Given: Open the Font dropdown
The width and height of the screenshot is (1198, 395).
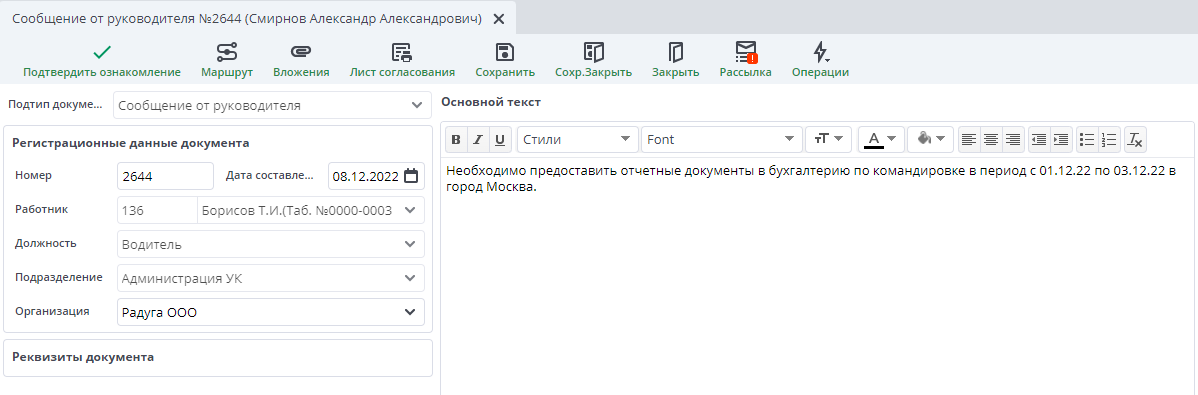Looking at the screenshot, I should pyautogui.click(x=722, y=139).
